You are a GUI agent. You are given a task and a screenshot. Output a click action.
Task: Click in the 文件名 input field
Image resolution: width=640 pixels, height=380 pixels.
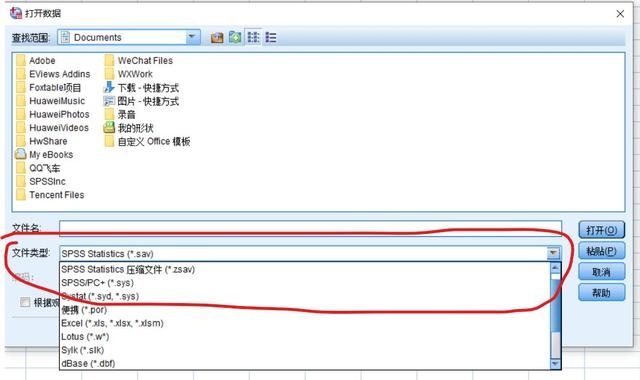(x=310, y=229)
